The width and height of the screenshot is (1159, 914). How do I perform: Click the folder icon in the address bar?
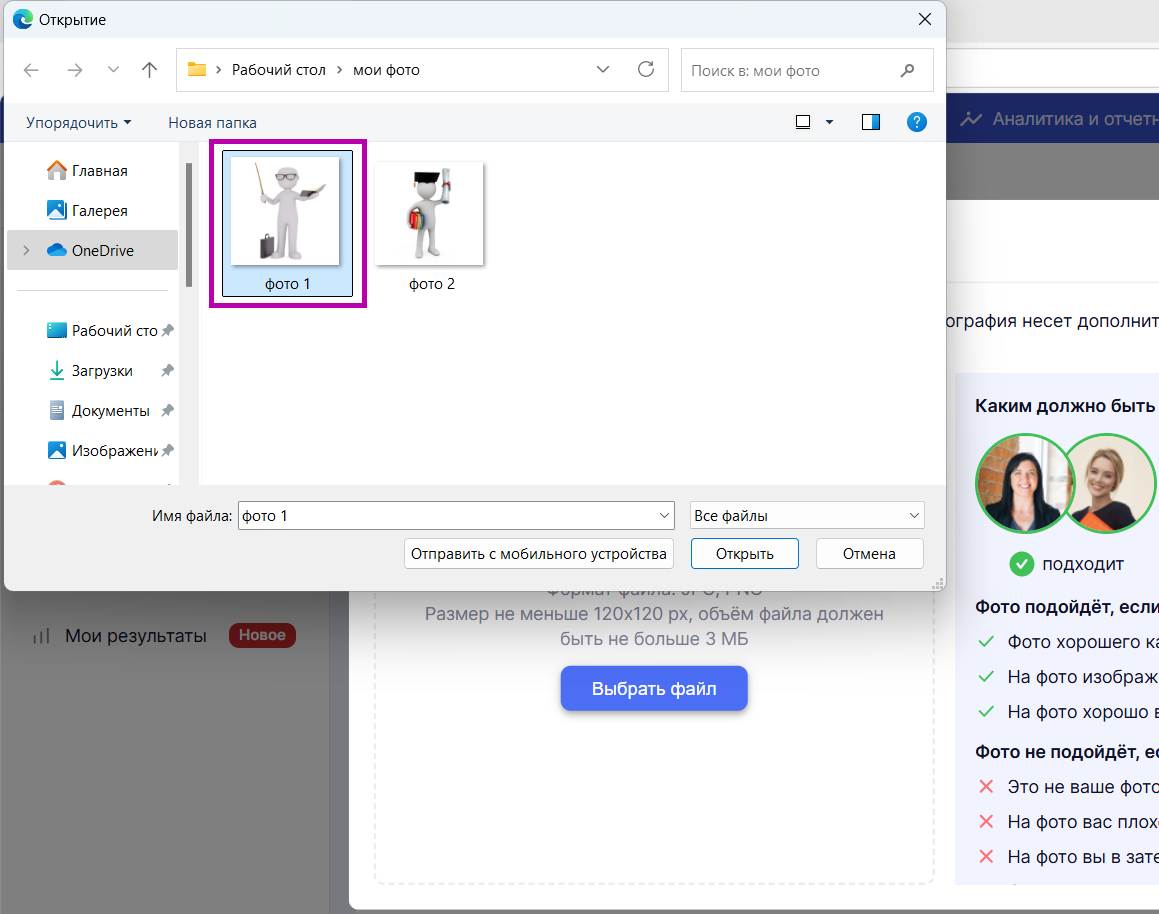click(x=197, y=69)
